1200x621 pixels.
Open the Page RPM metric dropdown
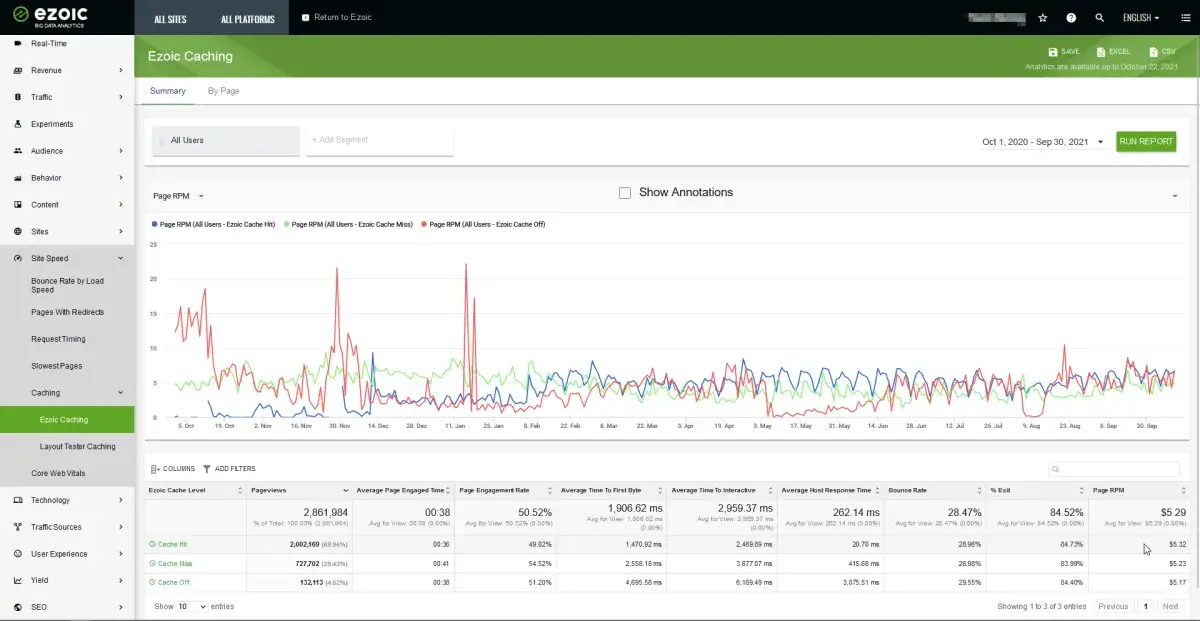[x=178, y=196]
